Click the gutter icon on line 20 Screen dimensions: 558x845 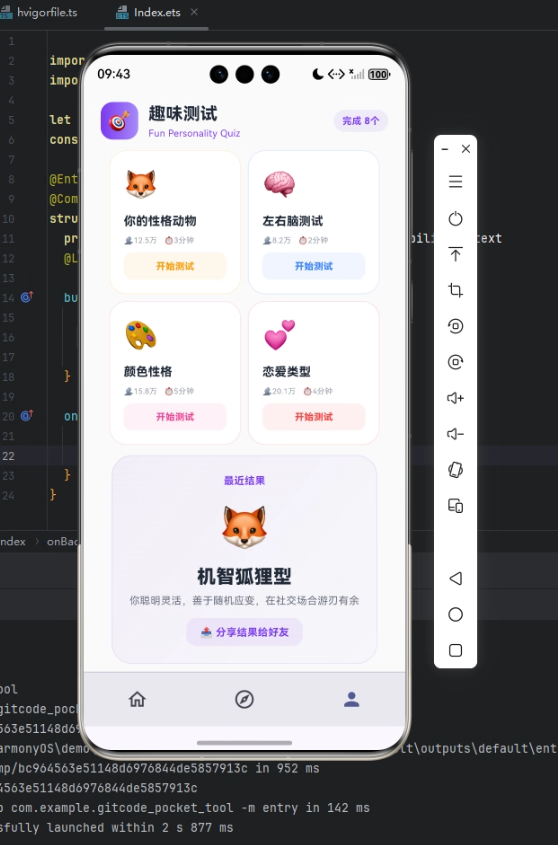(27, 415)
